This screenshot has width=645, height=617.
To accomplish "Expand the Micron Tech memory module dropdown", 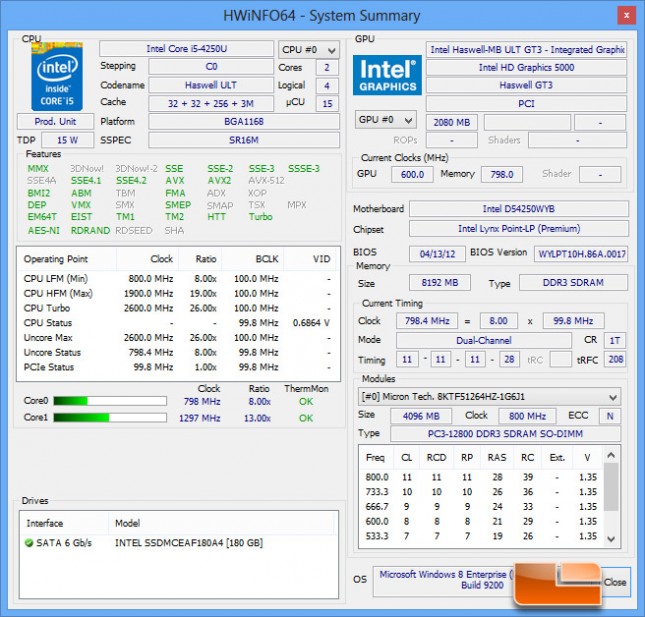I will 489,397.
